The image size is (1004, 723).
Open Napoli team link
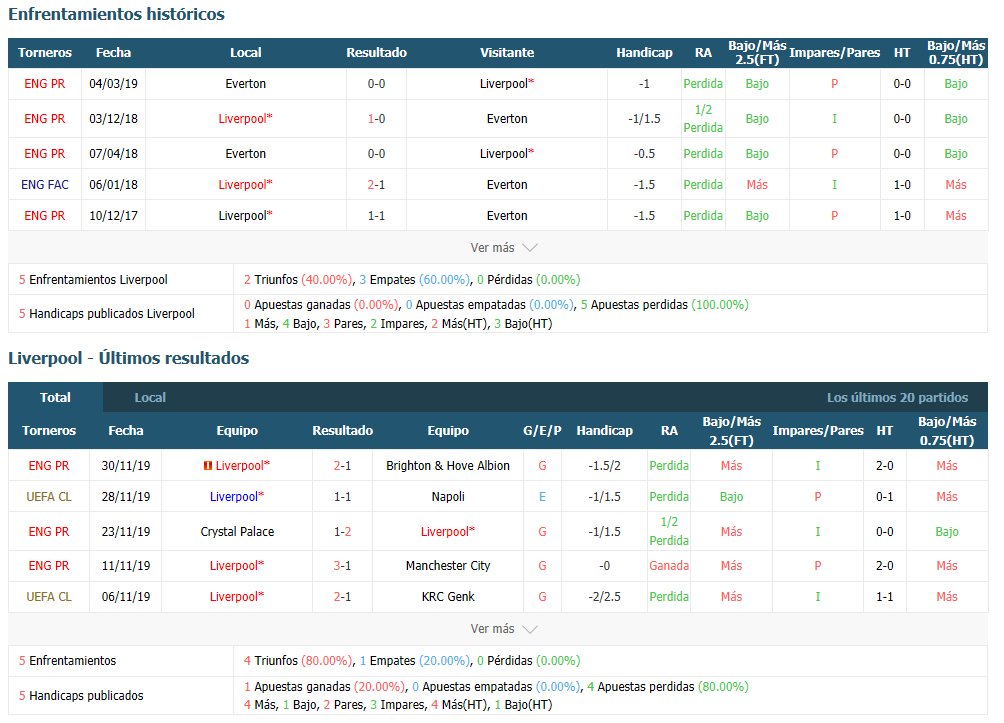[448, 497]
